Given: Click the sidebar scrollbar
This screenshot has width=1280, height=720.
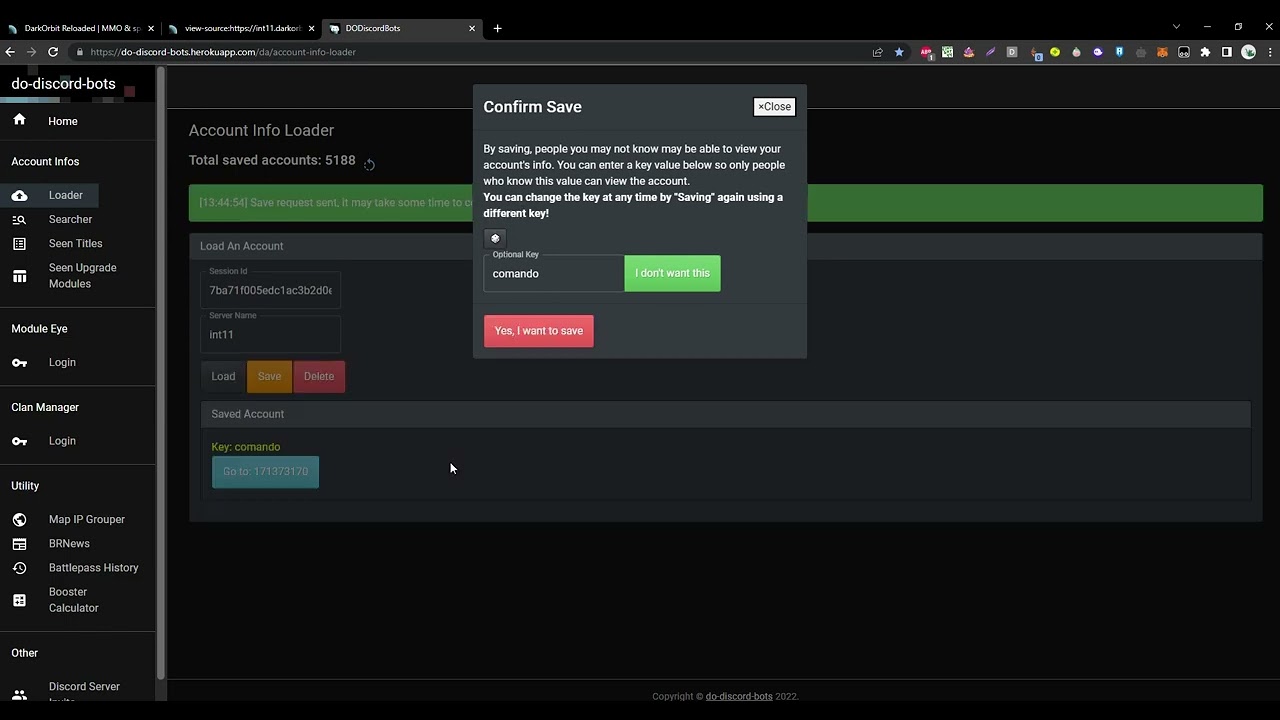Looking at the screenshot, I should [161, 370].
